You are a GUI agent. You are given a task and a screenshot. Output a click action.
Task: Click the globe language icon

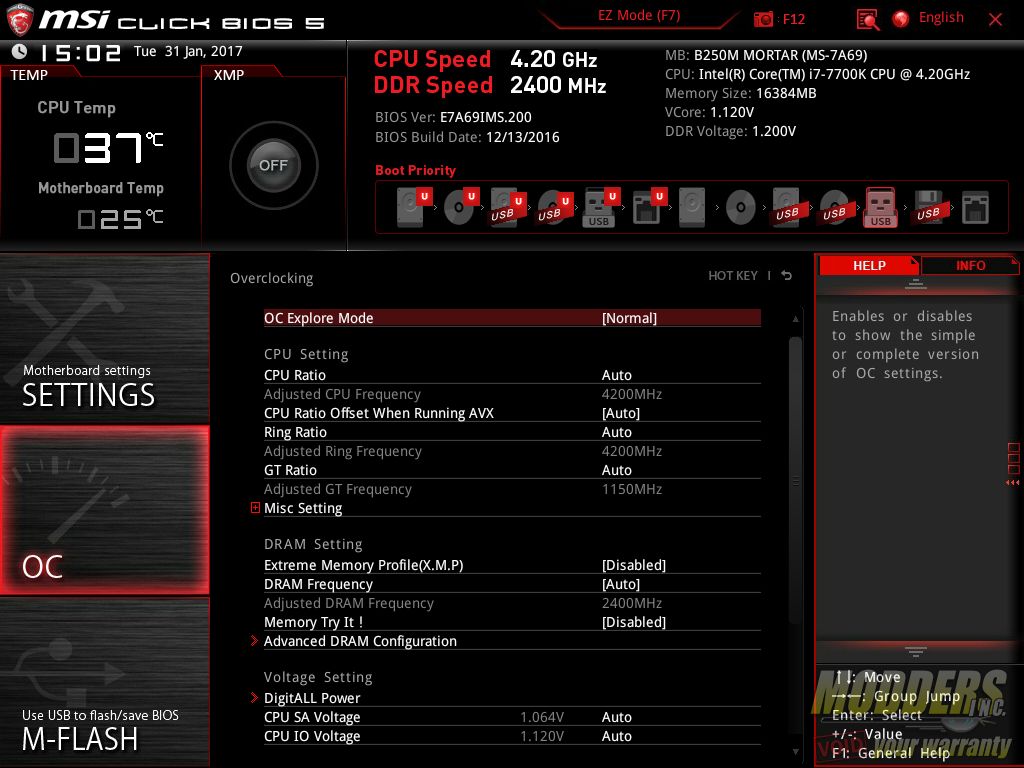[900, 19]
